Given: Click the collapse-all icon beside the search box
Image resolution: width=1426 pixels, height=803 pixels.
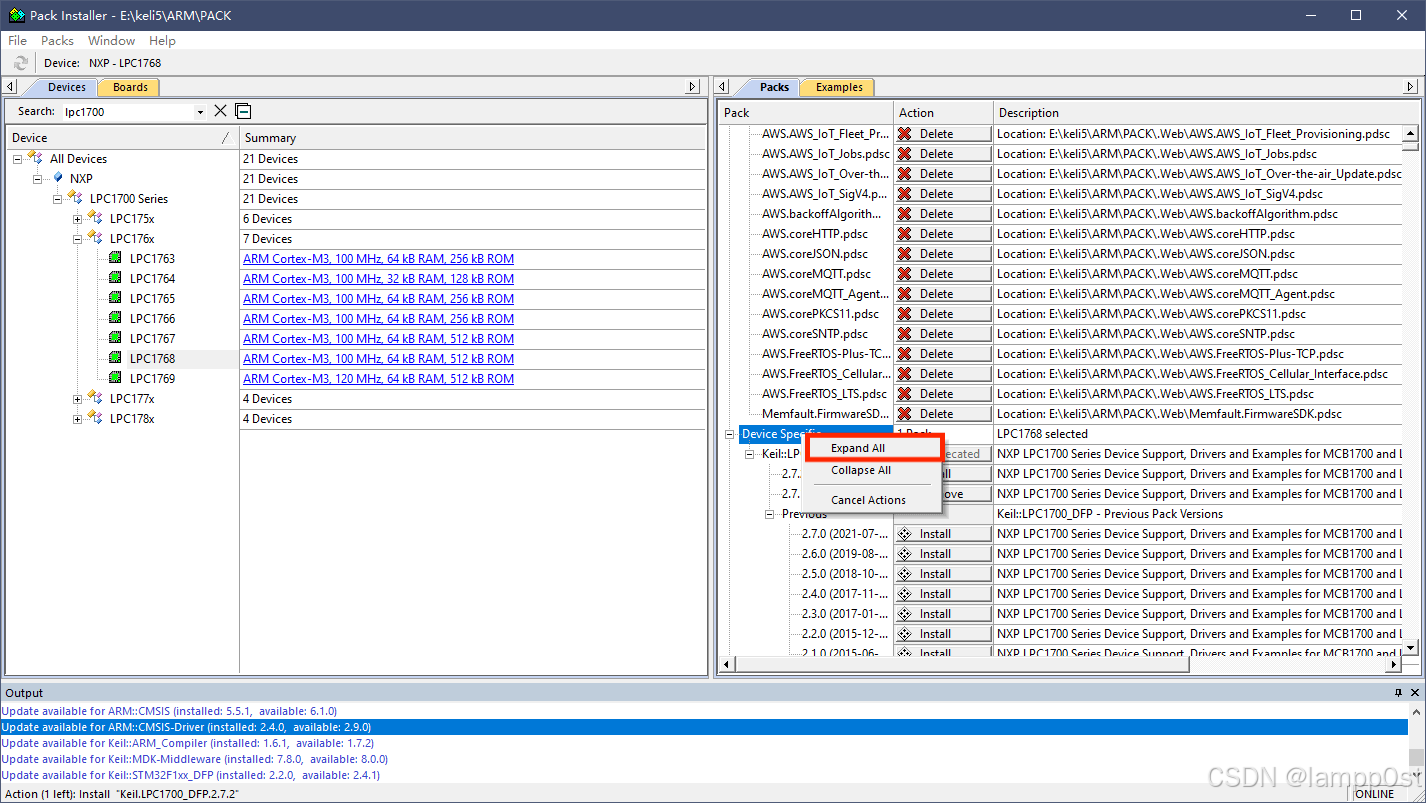Looking at the screenshot, I should [x=243, y=111].
